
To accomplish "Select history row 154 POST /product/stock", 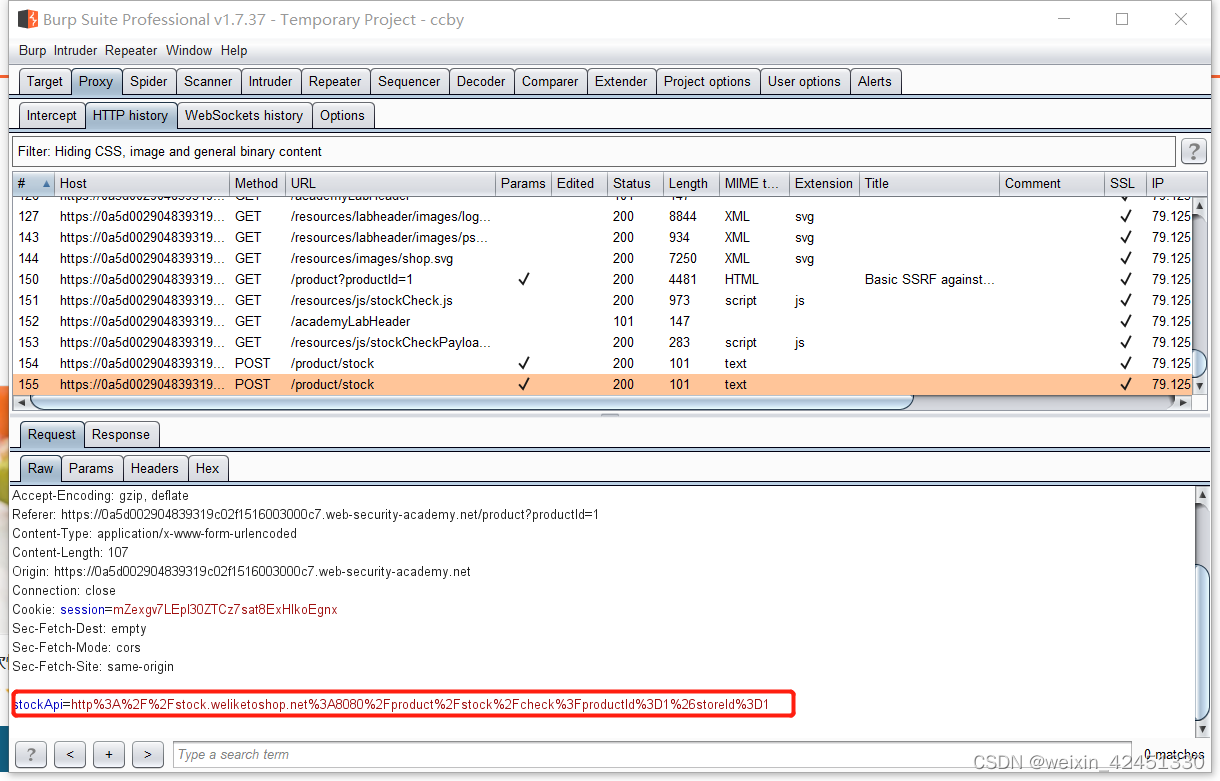I will click(x=601, y=363).
